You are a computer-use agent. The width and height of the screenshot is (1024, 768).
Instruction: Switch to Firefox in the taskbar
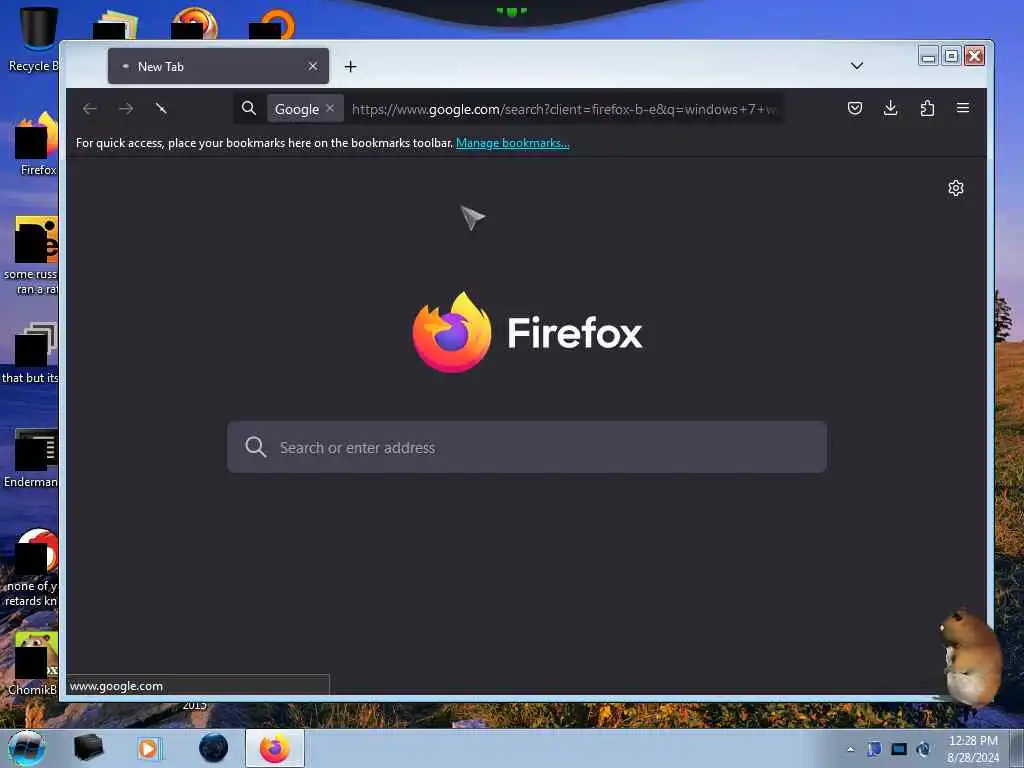point(274,748)
